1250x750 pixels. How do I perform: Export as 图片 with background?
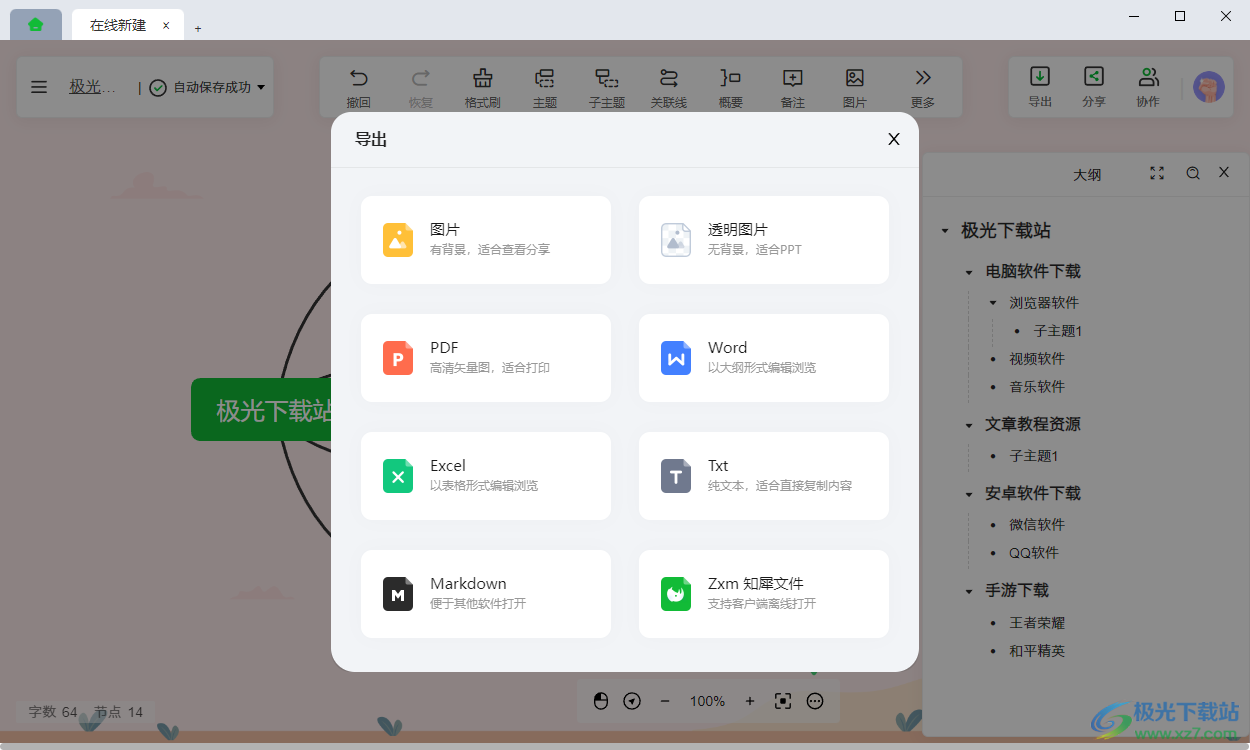point(486,240)
